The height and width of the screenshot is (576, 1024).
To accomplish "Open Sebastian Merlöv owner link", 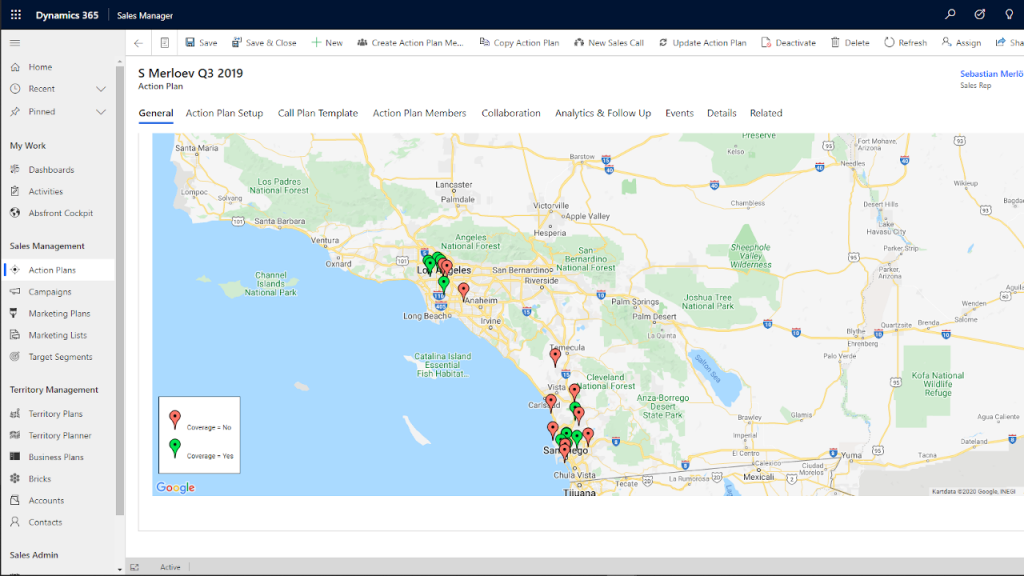I will (x=991, y=74).
